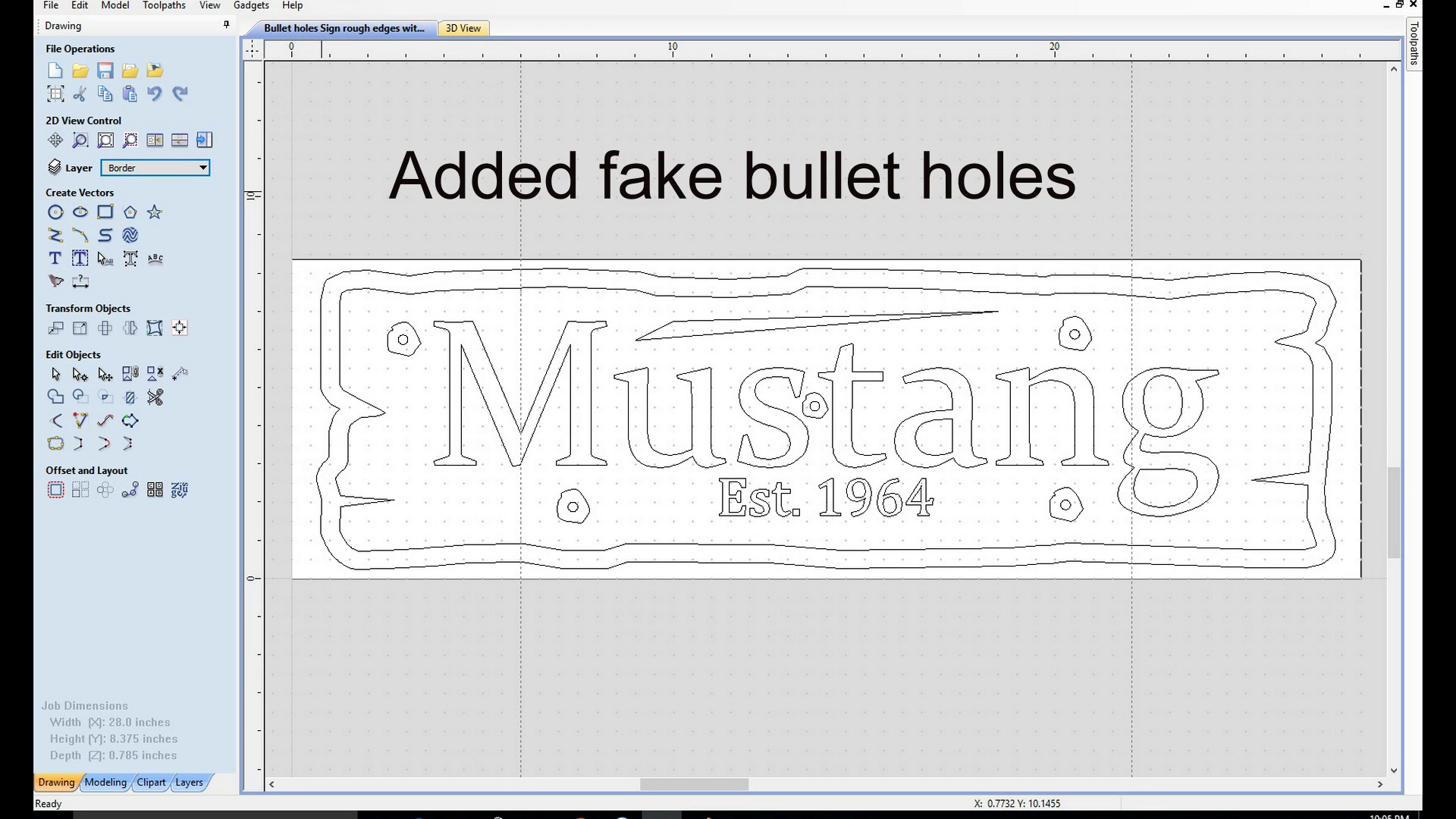Open the Offset Selected Vectors tool
1456x819 pixels.
[x=55, y=491]
